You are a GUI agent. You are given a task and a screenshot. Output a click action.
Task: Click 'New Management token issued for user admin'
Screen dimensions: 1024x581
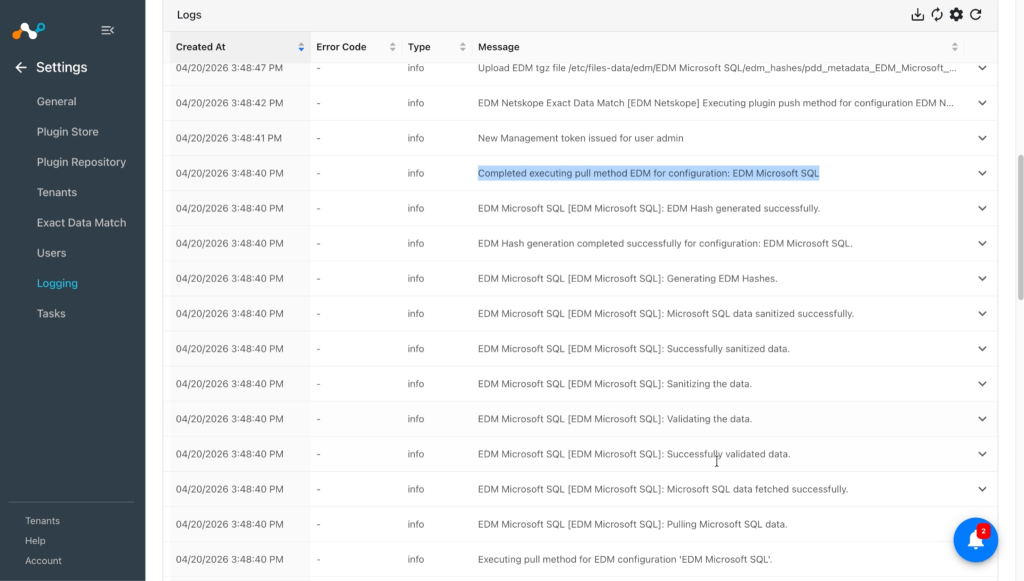tap(581, 138)
